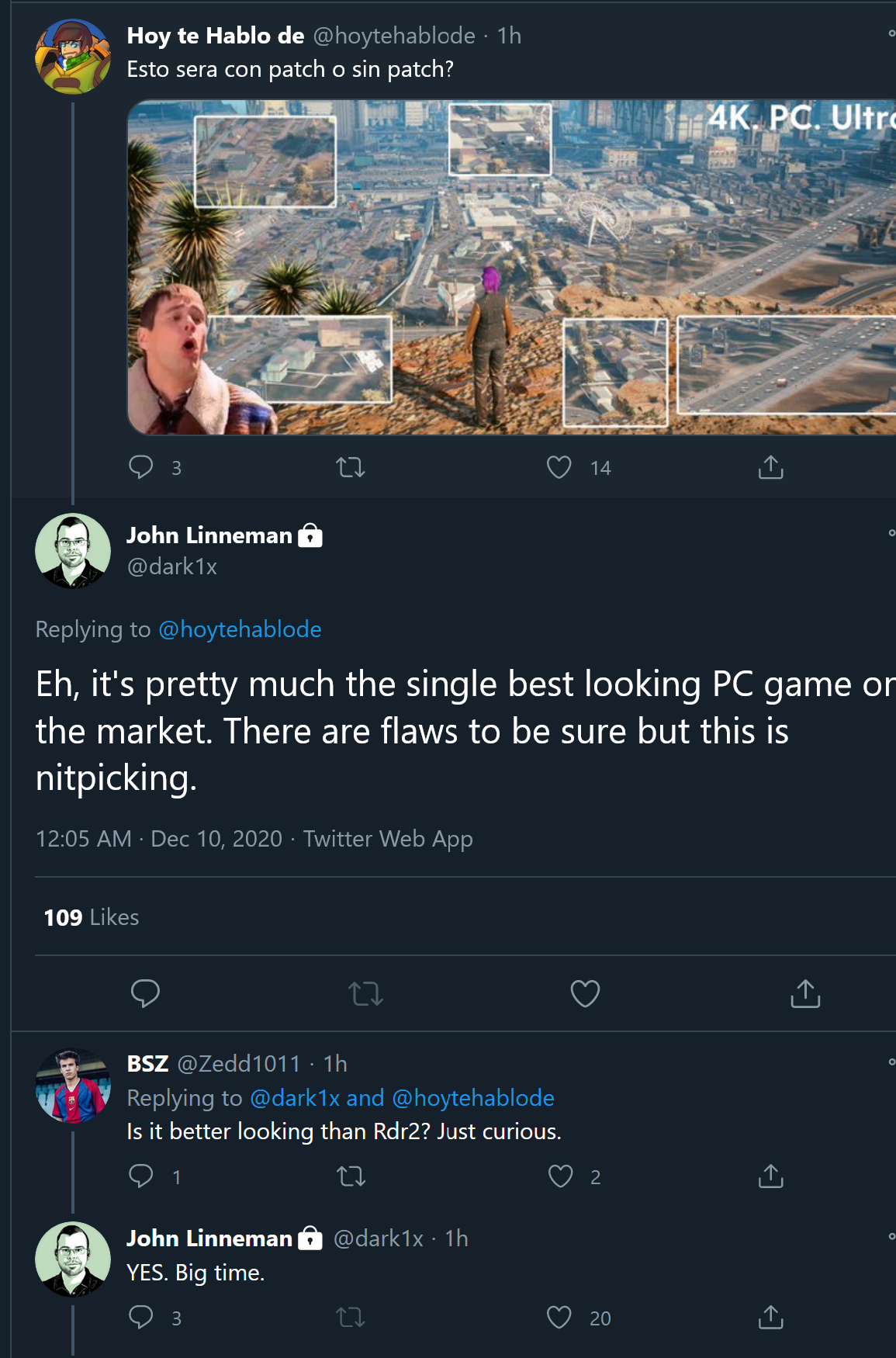Share John Linneman's main tweet
Viewport: 896px width, 1358px height.
[805, 993]
